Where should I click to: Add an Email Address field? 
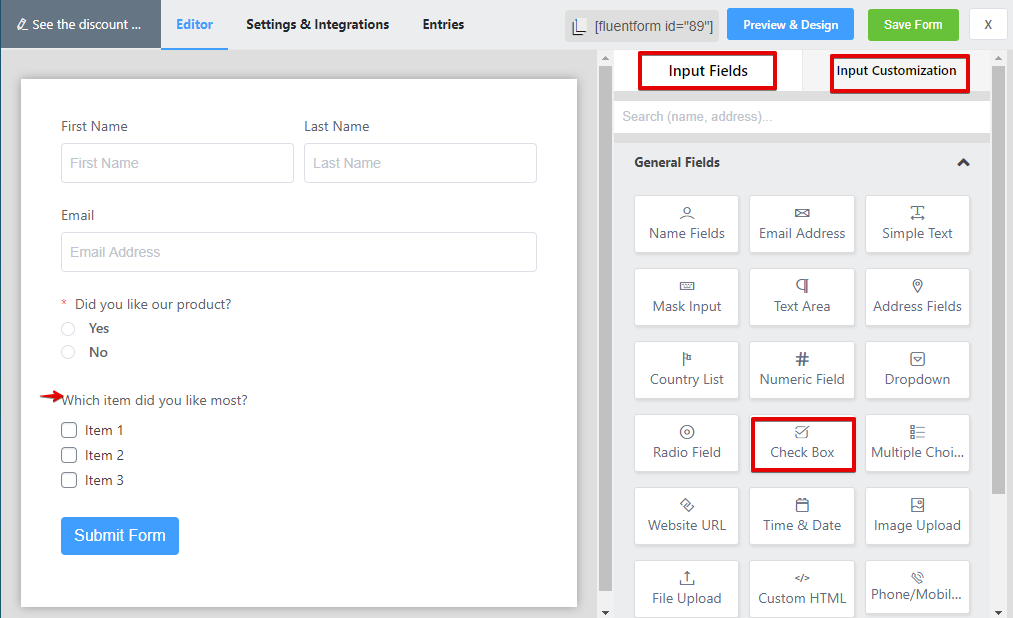click(802, 224)
